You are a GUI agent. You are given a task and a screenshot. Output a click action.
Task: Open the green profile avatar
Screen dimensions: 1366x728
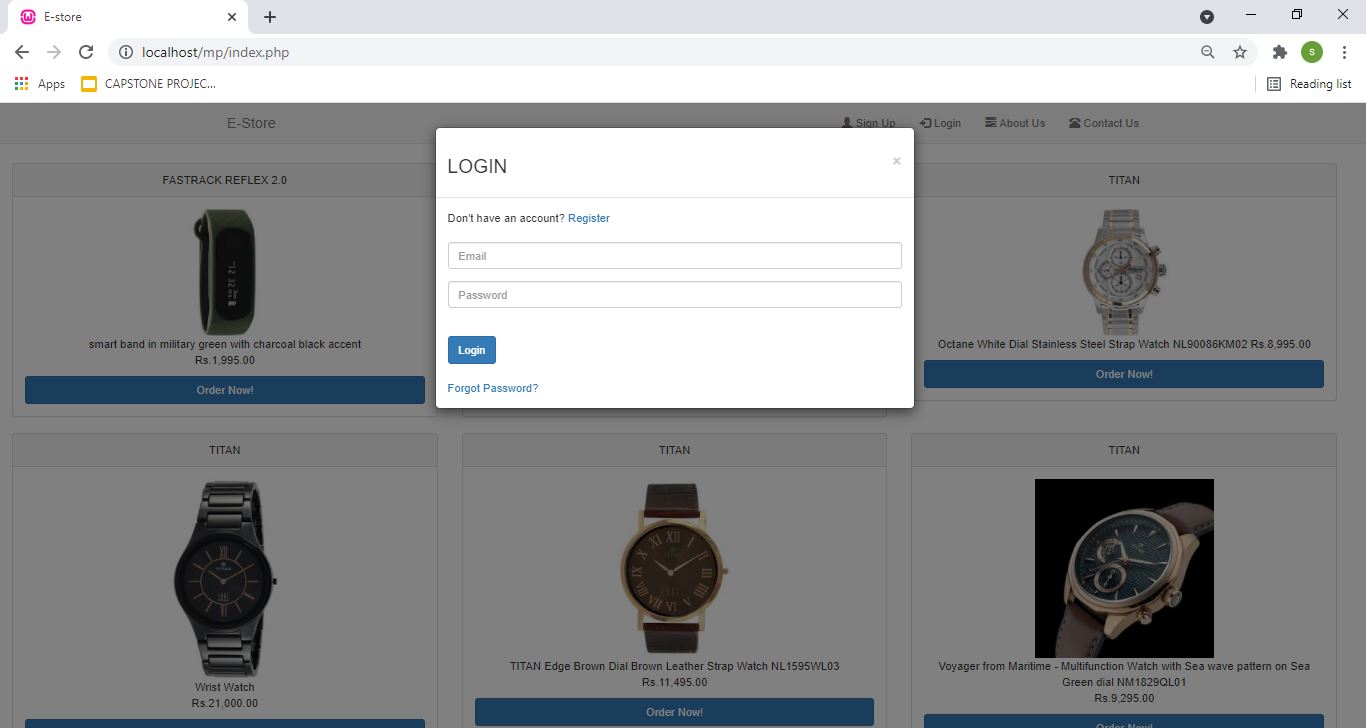(1312, 52)
